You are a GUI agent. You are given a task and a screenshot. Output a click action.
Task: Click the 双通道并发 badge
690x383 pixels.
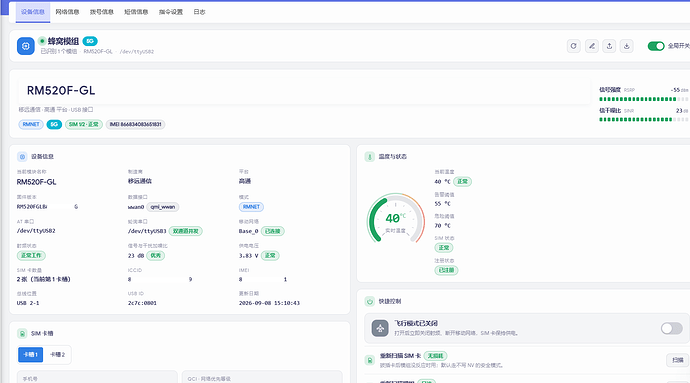(185, 231)
